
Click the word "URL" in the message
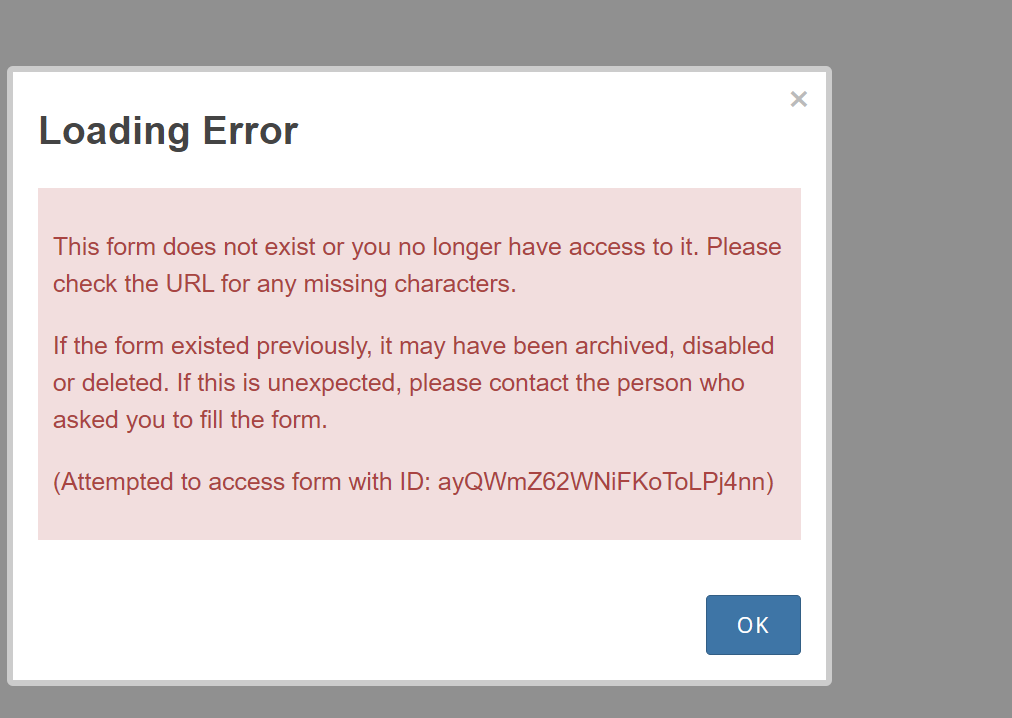(190, 284)
